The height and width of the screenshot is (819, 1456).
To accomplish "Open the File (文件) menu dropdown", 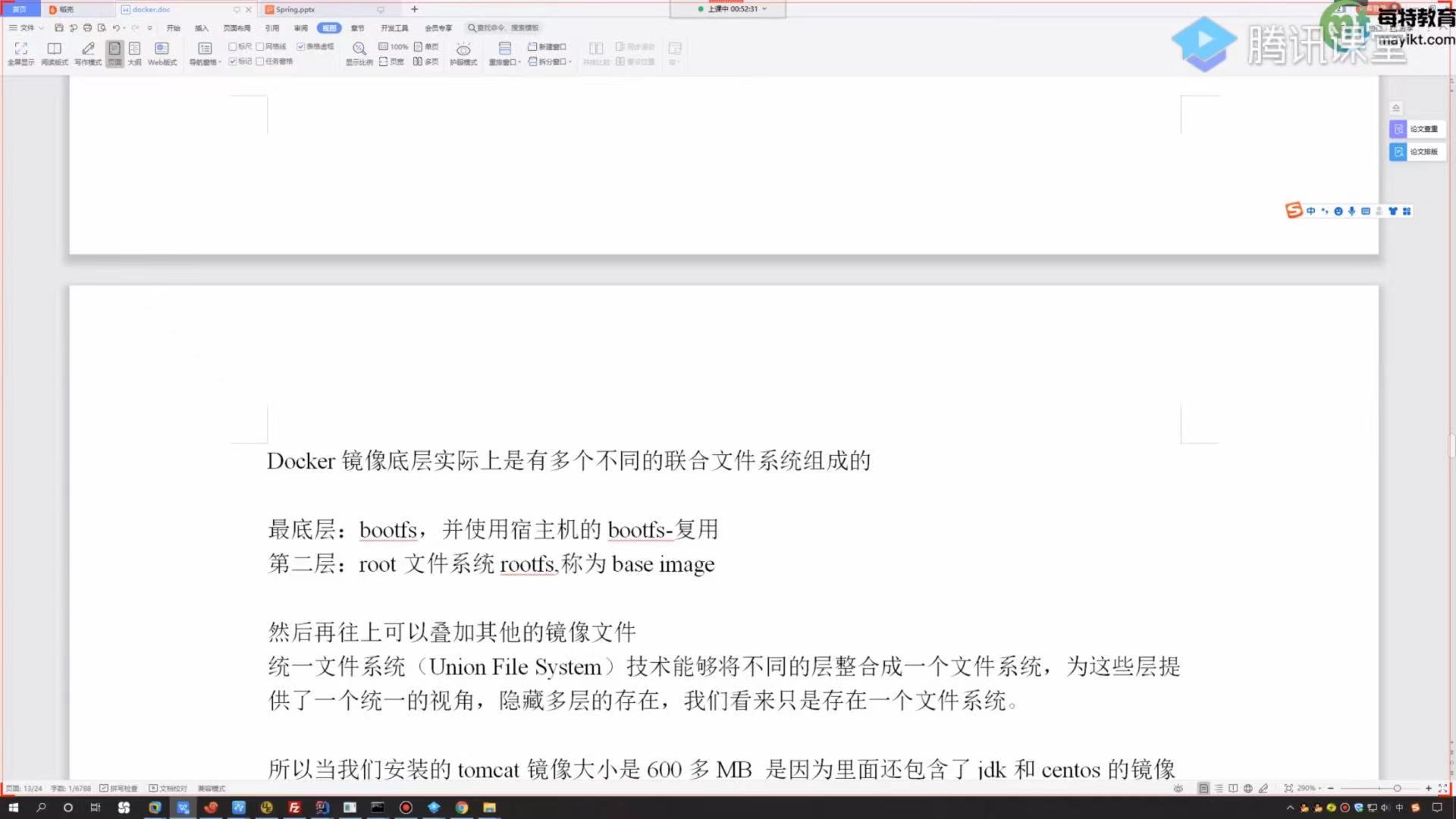I will coord(27,28).
